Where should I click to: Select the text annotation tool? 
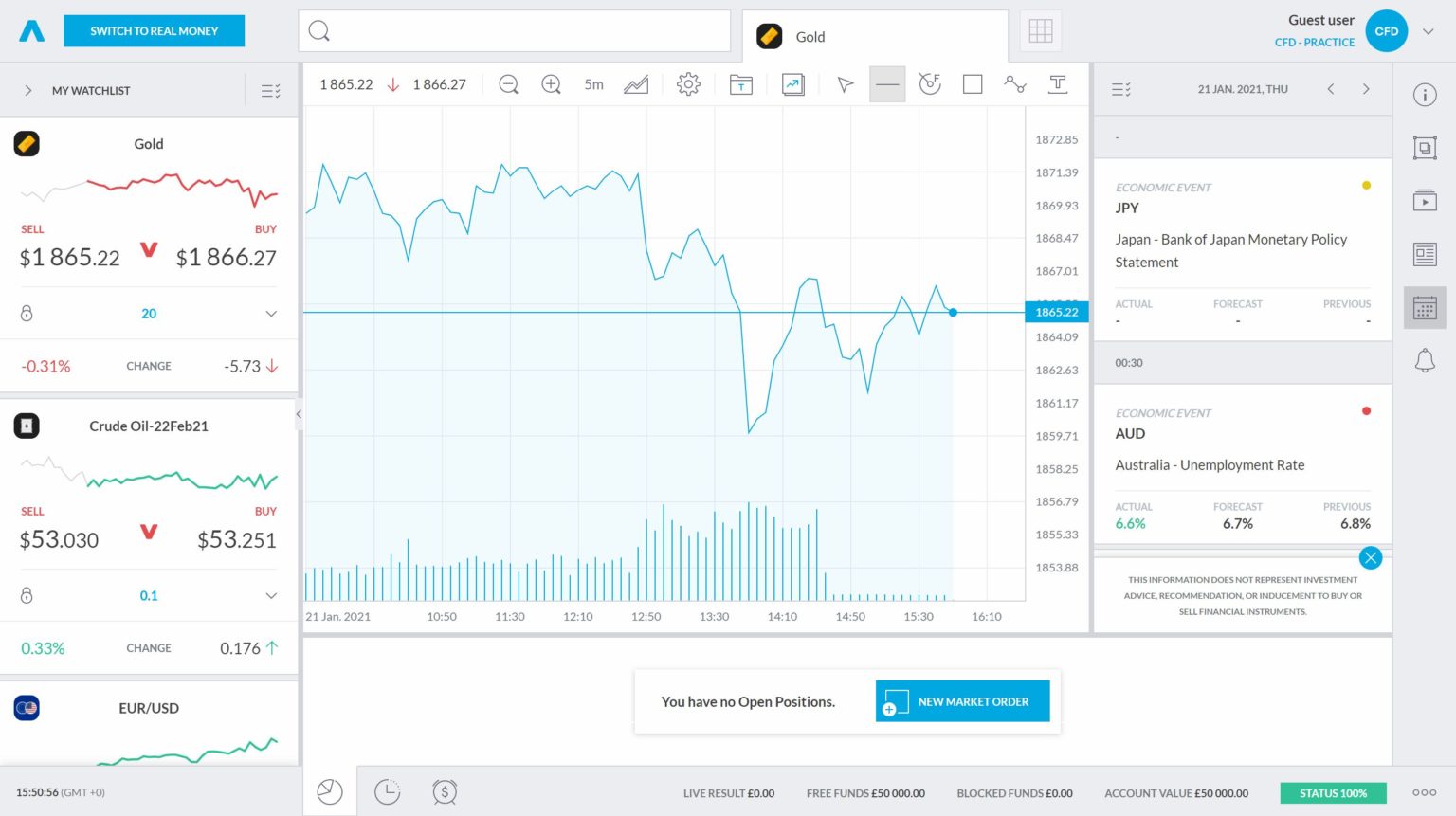point(1057,83)
